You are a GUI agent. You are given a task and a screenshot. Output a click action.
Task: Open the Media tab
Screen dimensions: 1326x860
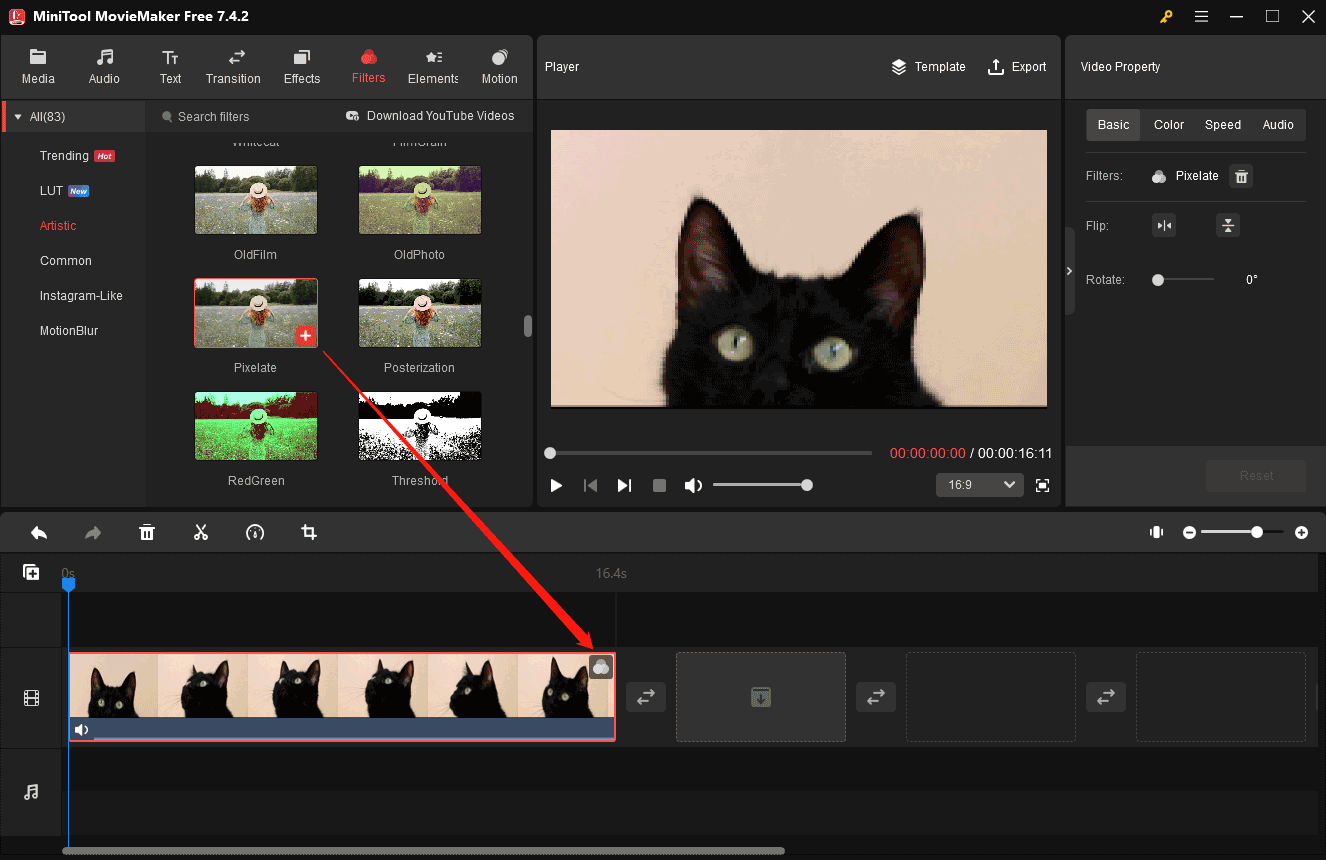38,67
